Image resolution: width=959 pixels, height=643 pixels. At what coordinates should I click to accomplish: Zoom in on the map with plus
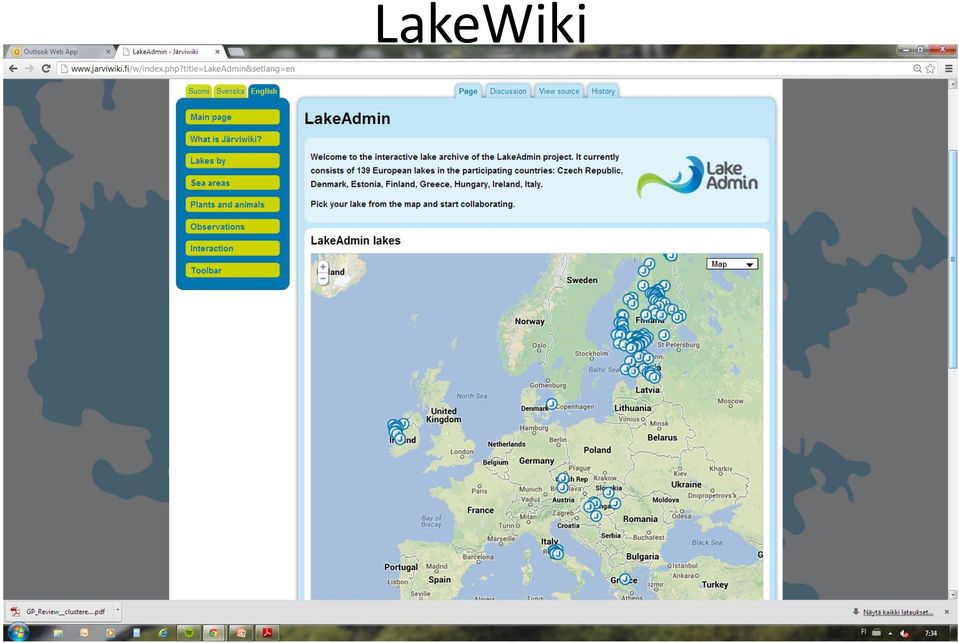click(323, 267)
